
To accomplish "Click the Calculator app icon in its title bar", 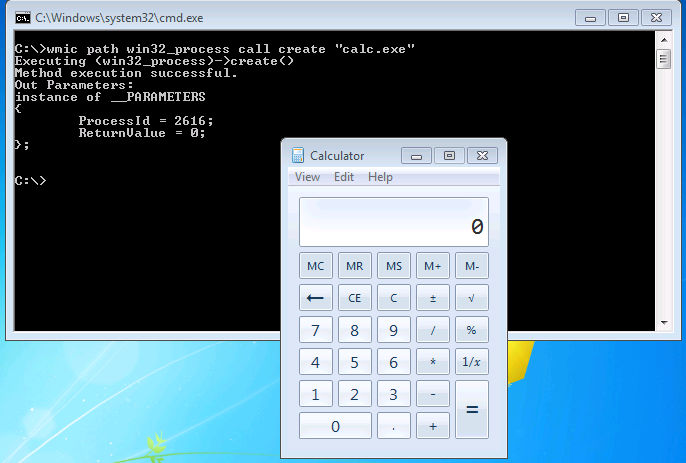I will click(298, 155).
